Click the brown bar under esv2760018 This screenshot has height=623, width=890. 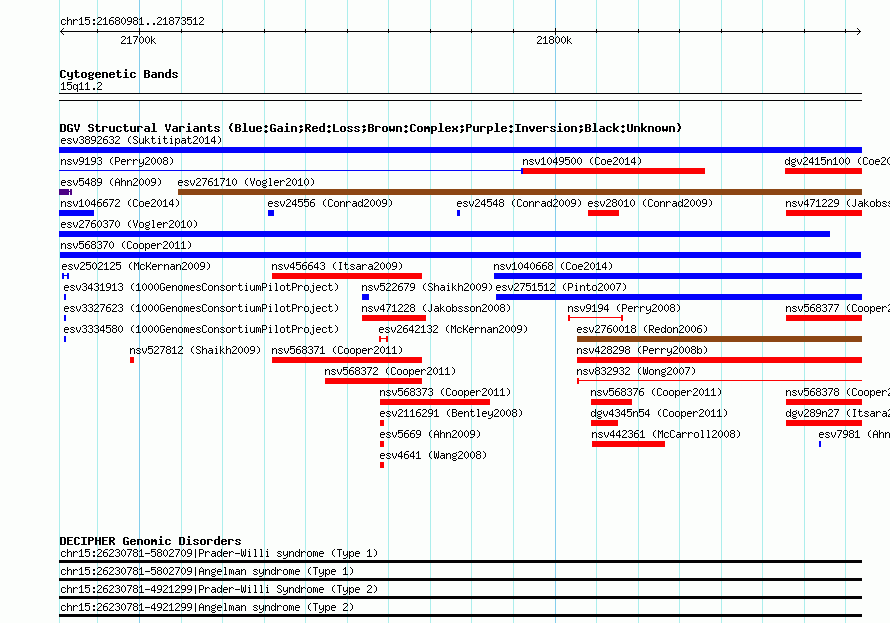[x=719, y=339]
